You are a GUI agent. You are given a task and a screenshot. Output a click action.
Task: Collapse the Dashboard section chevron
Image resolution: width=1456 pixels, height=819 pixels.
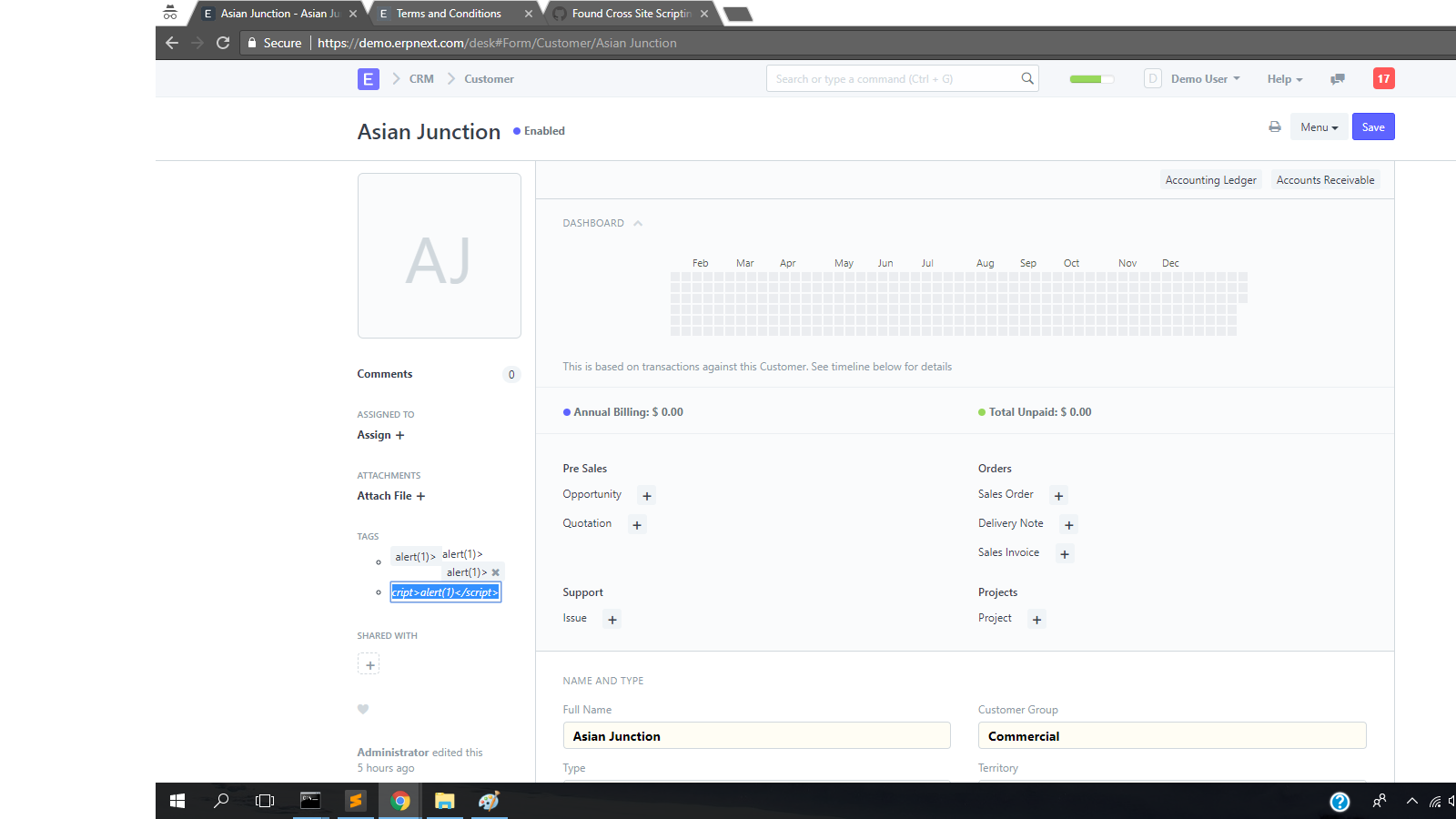tap(637, 222)
